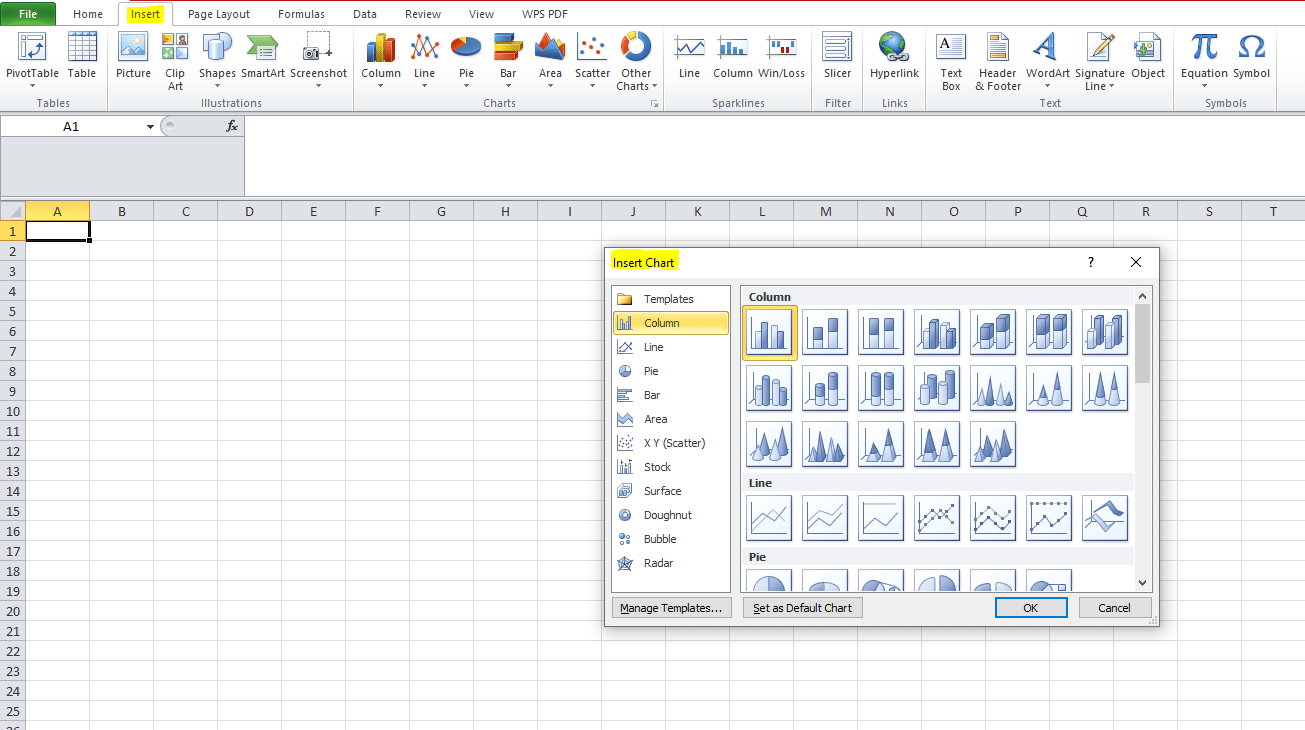Image resolution: width=1305 pixels, height=730 pixels.
Task: Pick the Scatter chart ribbon button
Action: [592, 60]
